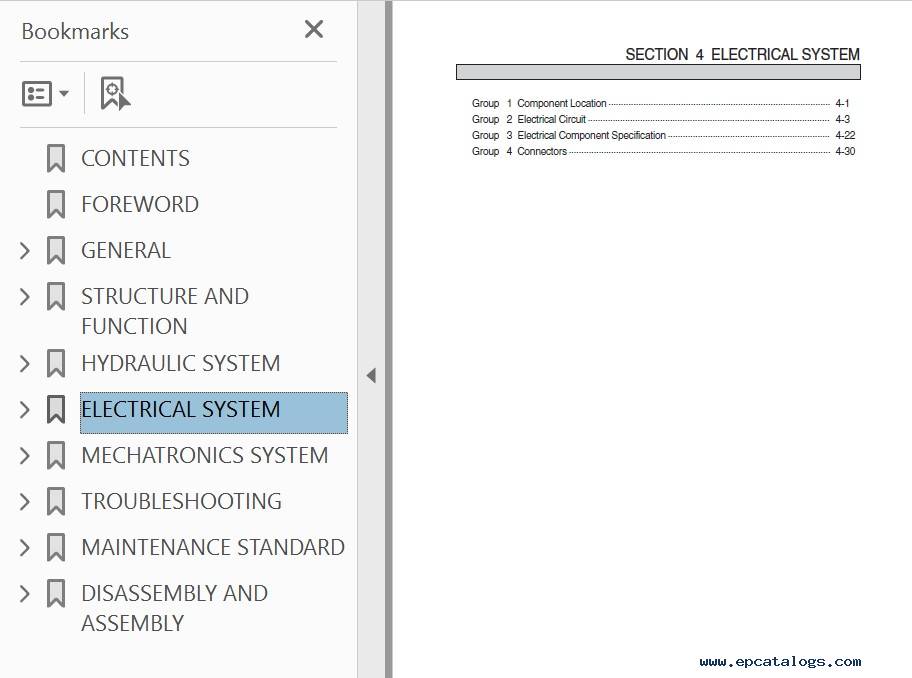
Task: Click the MAINTENANCE STANDARD bookmark icon
Action: click(56, 547)
